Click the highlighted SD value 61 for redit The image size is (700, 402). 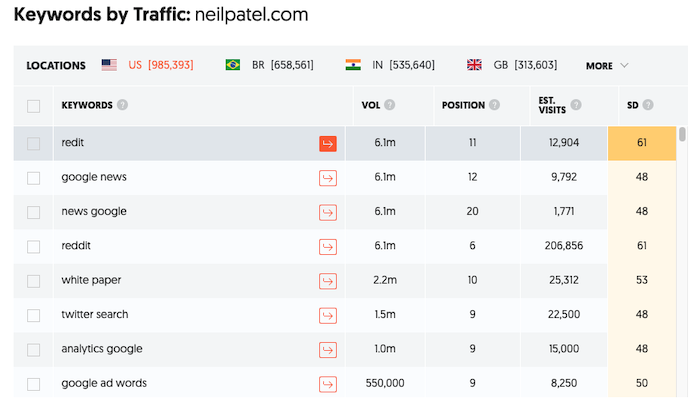642,143
